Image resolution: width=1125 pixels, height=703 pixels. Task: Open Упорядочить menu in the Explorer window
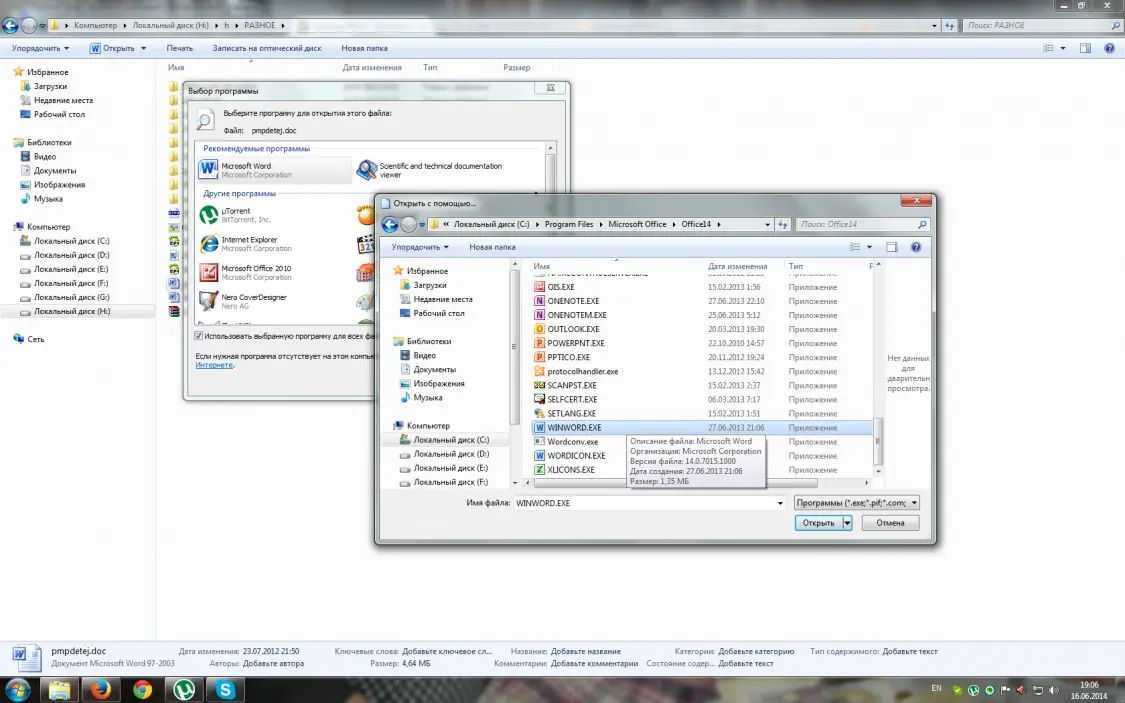[40, 48]
